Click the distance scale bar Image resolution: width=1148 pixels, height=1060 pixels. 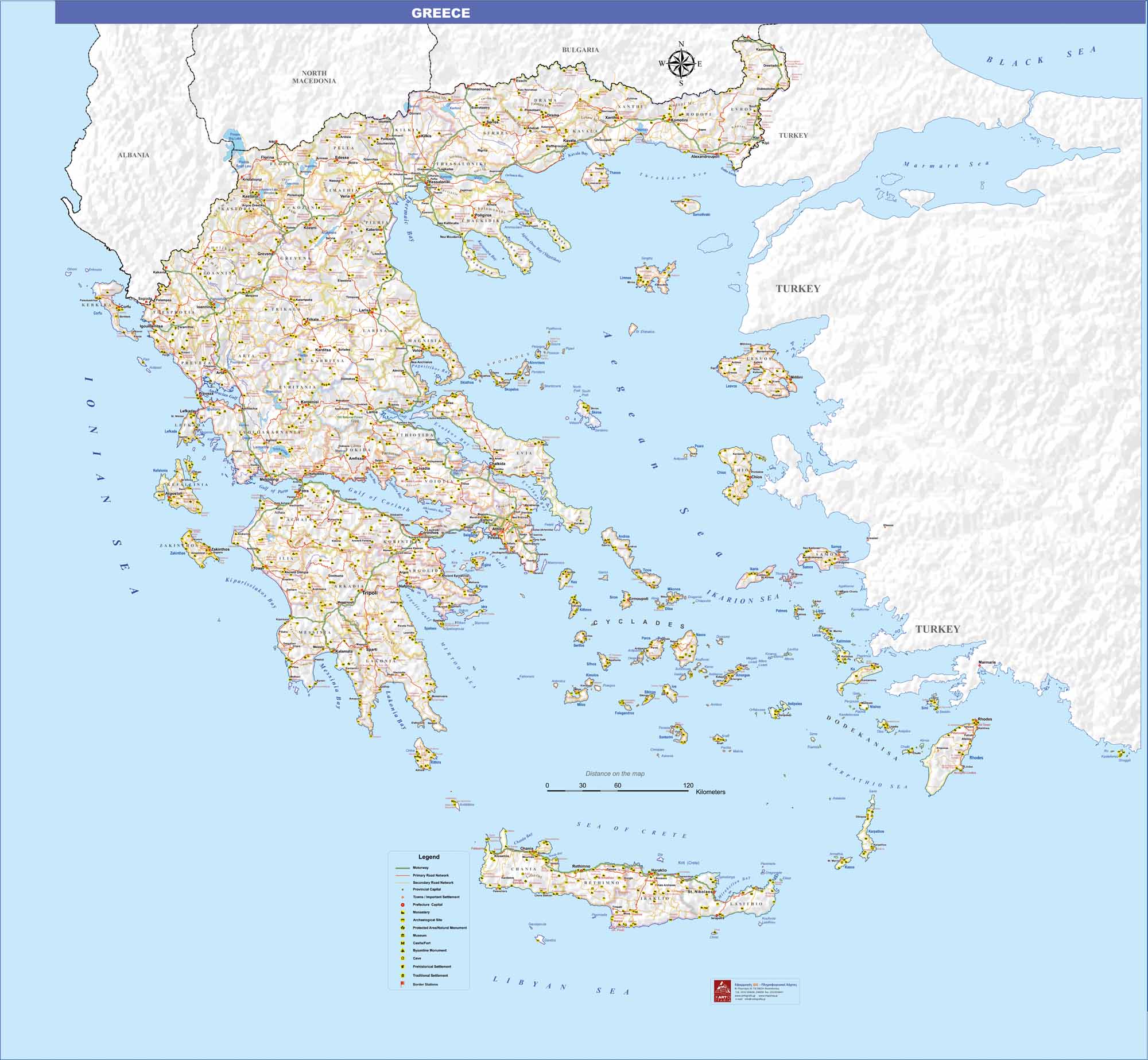click(x=618, y=791)
